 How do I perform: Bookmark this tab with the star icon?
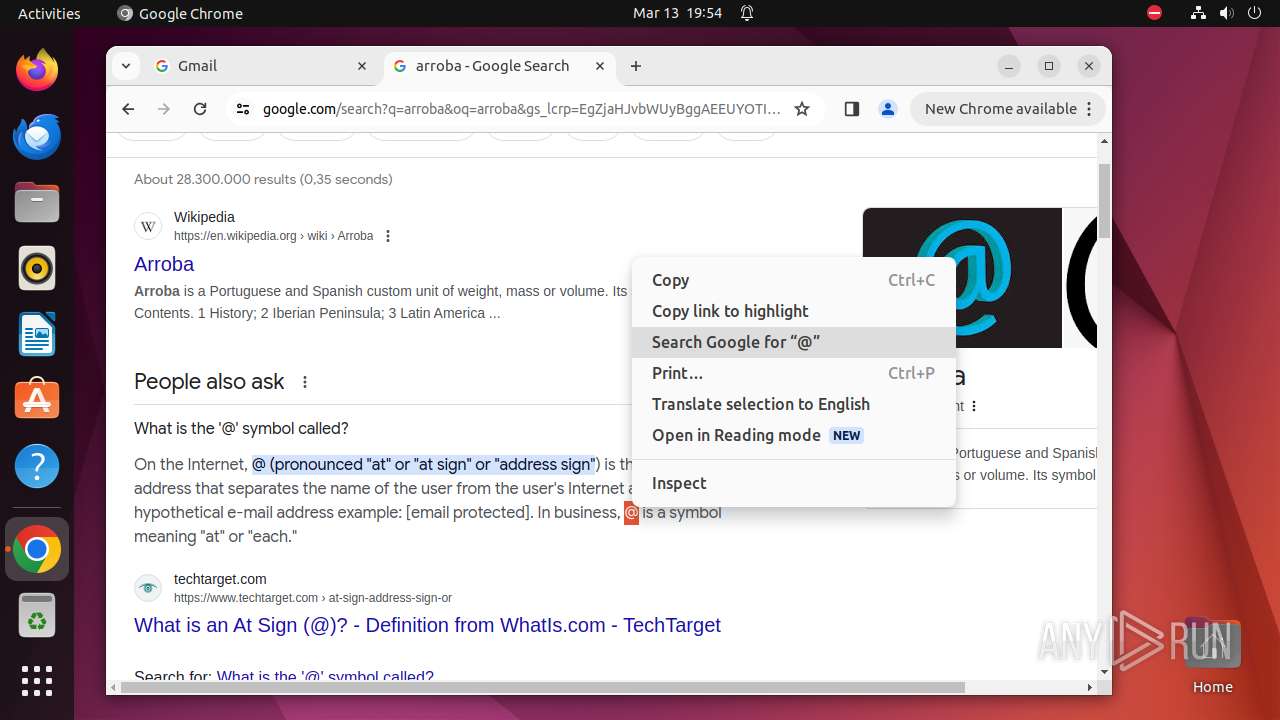pos(802,109)
